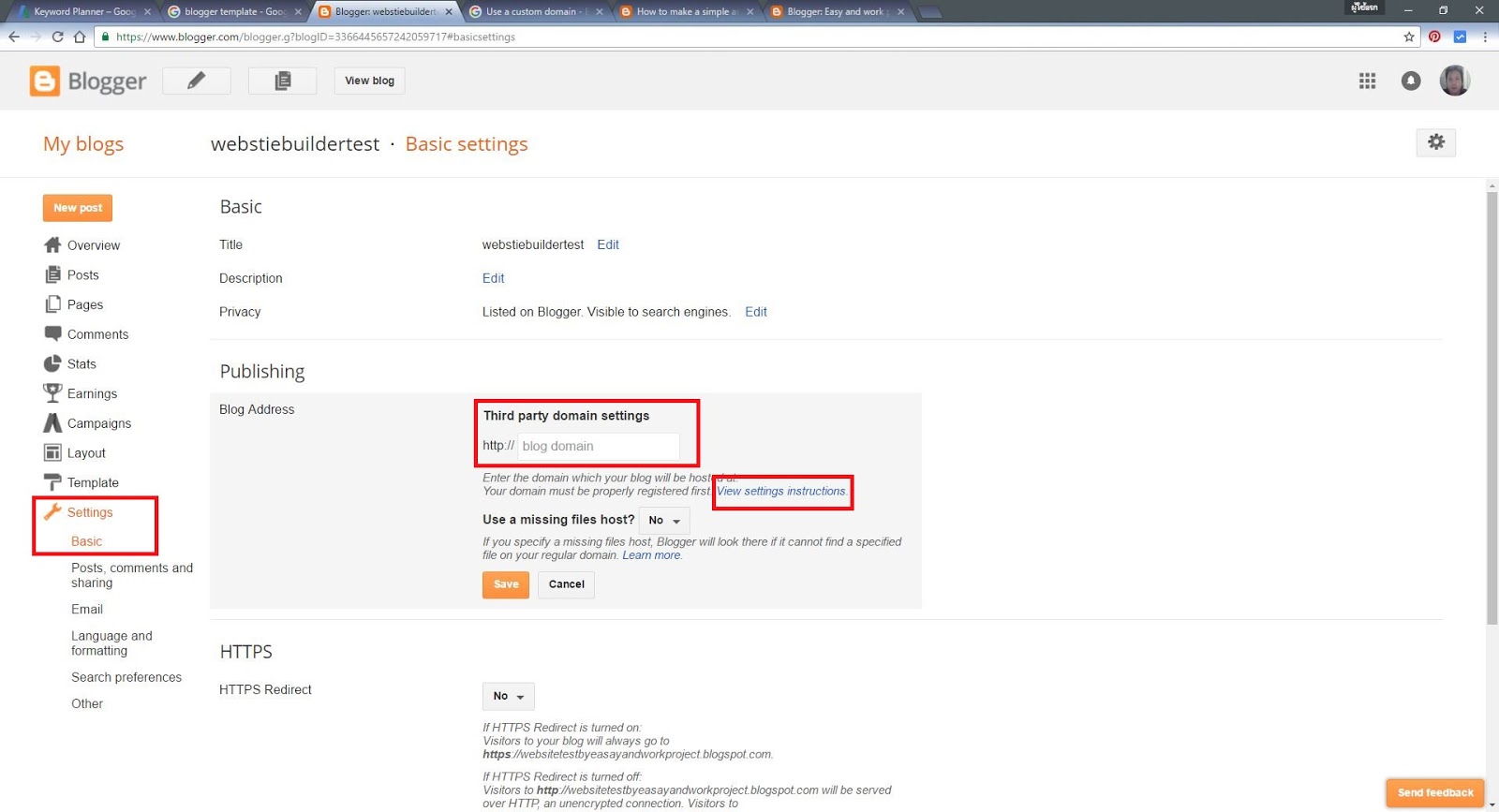Viewport: 1499px width, 812px height.
Task: Open the missing files host dropdown
Action: point(664,520)
